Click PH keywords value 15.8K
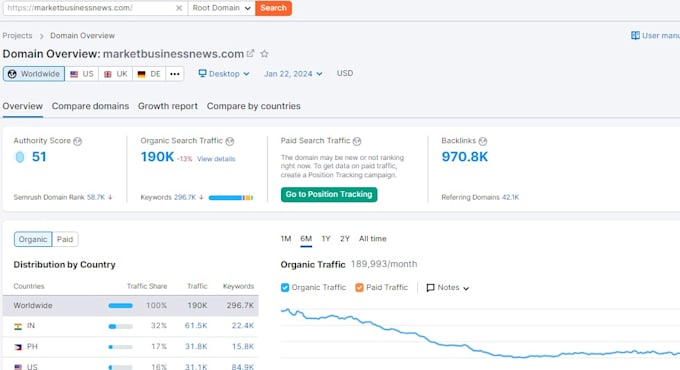 pyautogui.click(x=242, y=347)
